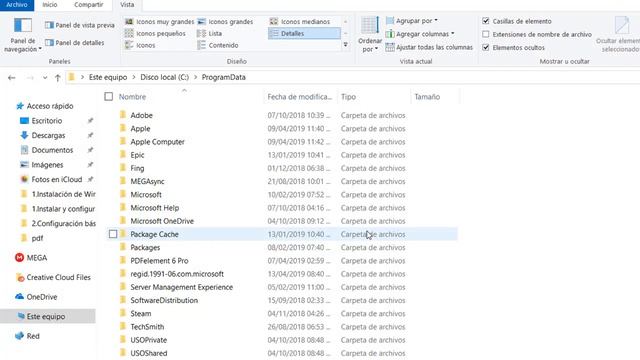Choose Iconos muy grandes layout
Image resolution: width=640 pixels, height=360 pixels.
point(160,22)
